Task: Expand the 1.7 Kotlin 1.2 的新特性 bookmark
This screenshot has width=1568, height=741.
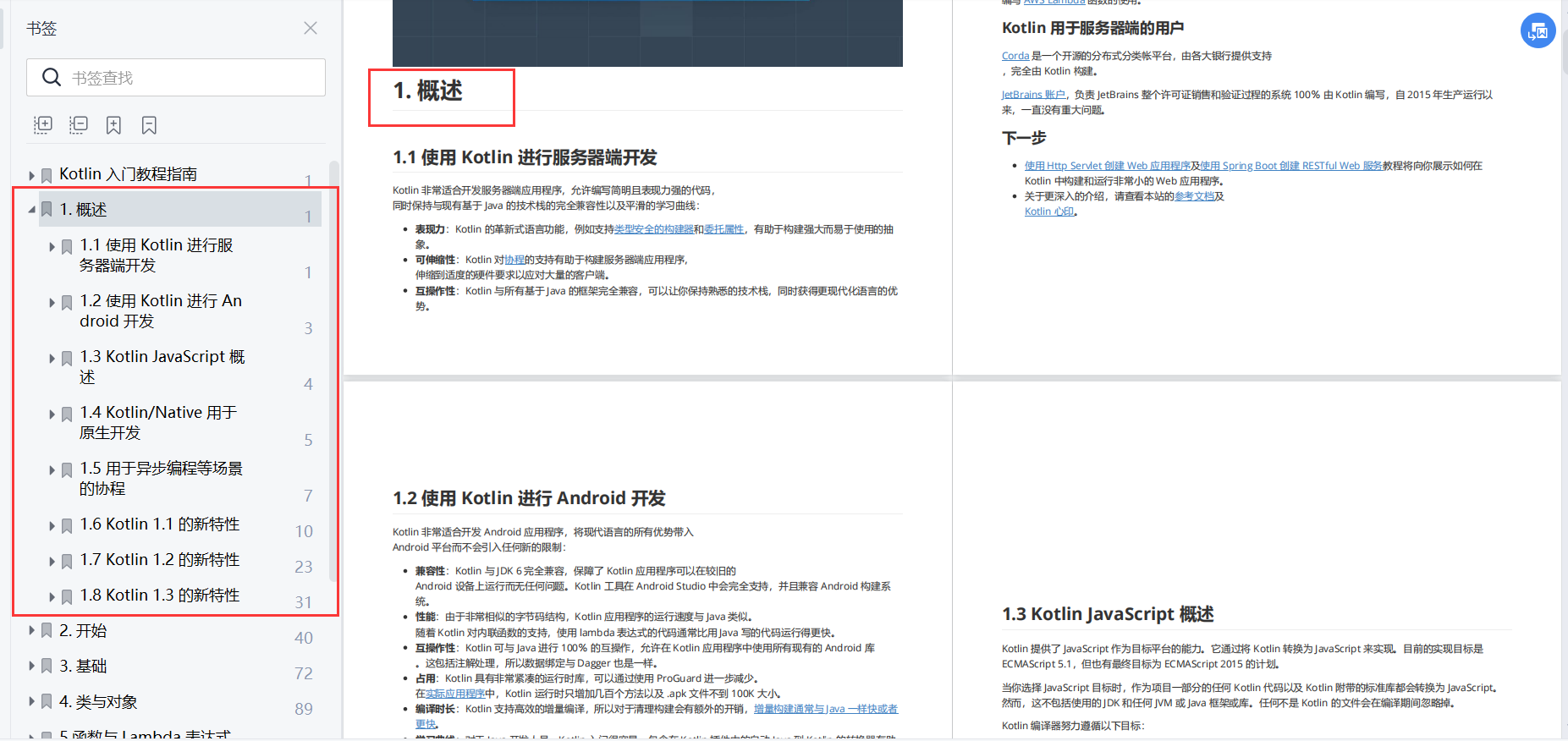Action: 52,561
